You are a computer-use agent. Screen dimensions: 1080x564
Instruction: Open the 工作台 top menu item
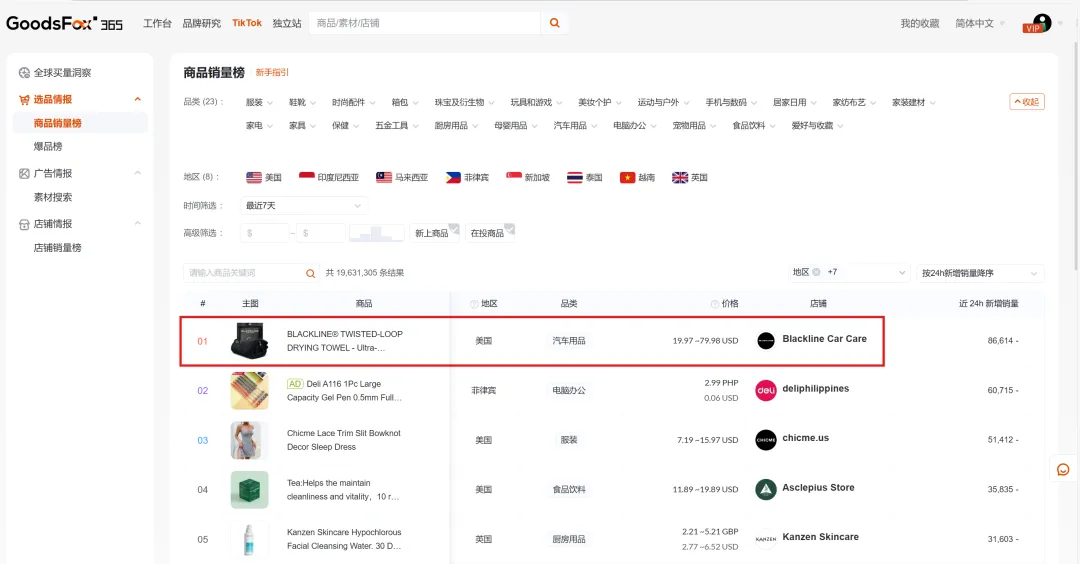pos(157,23)
